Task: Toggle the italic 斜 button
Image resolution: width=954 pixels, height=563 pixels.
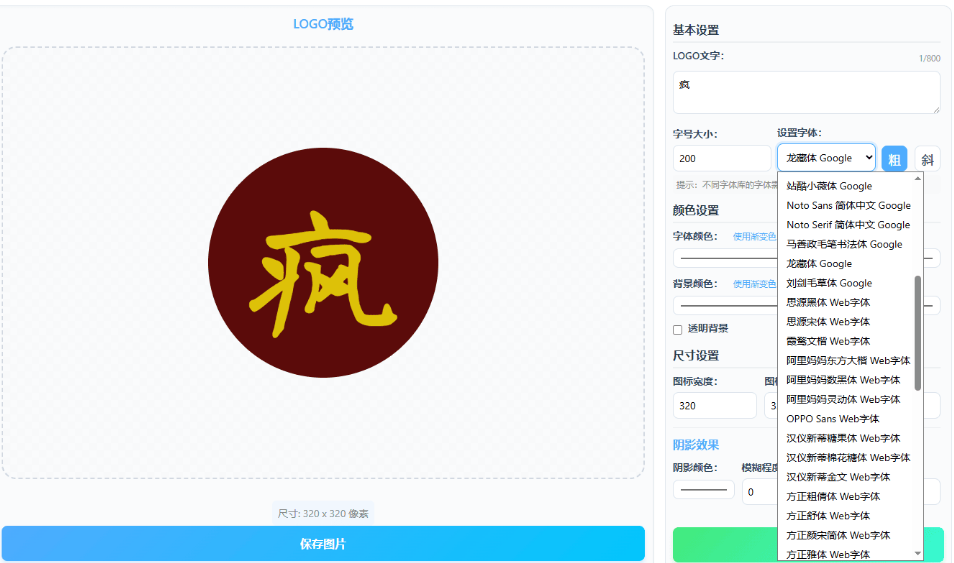Action: point(927,158)
